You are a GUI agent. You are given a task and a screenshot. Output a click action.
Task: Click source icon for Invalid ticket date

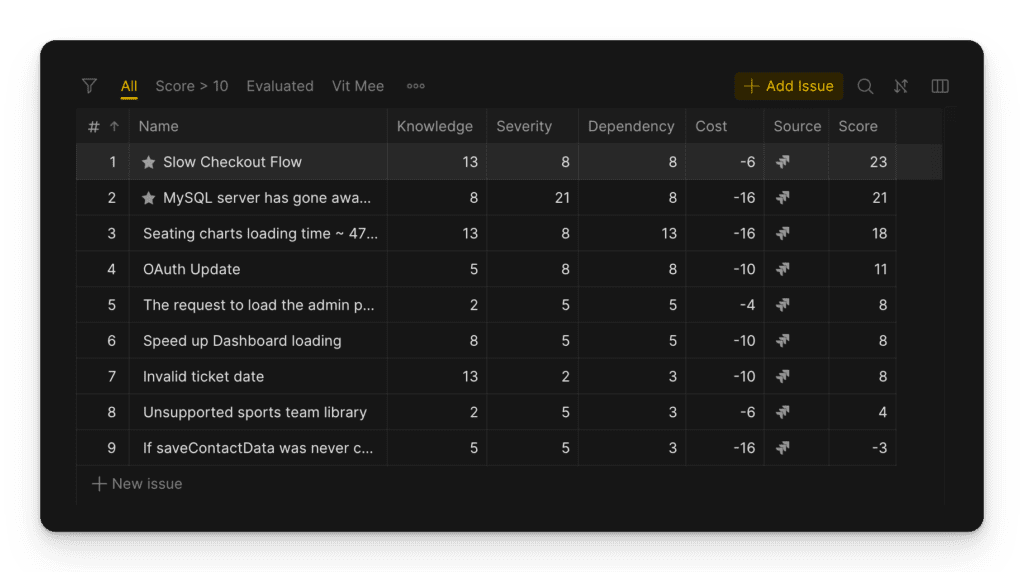(783, 377)
